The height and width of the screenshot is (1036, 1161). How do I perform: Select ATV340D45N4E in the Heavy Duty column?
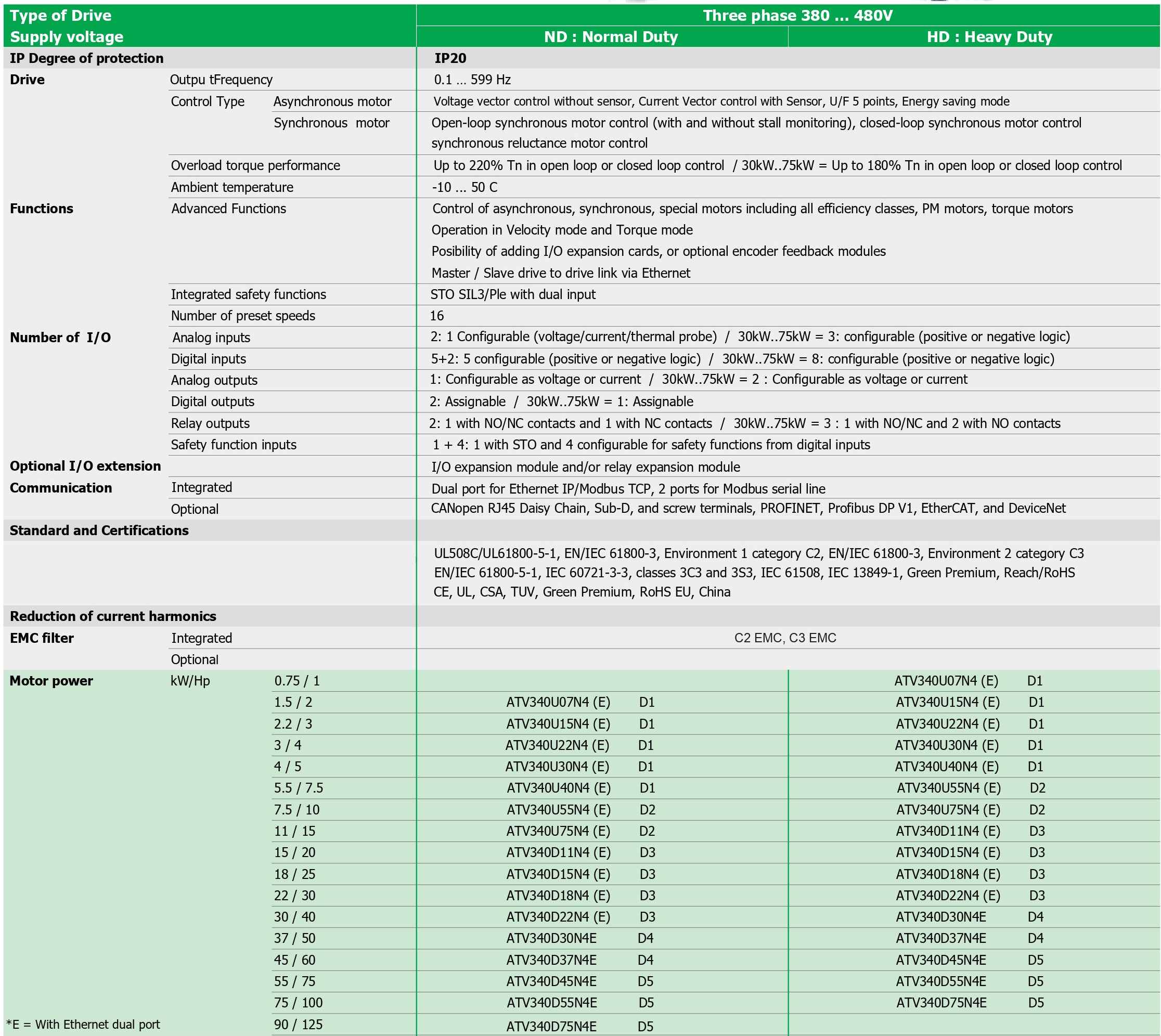(940, 960)
